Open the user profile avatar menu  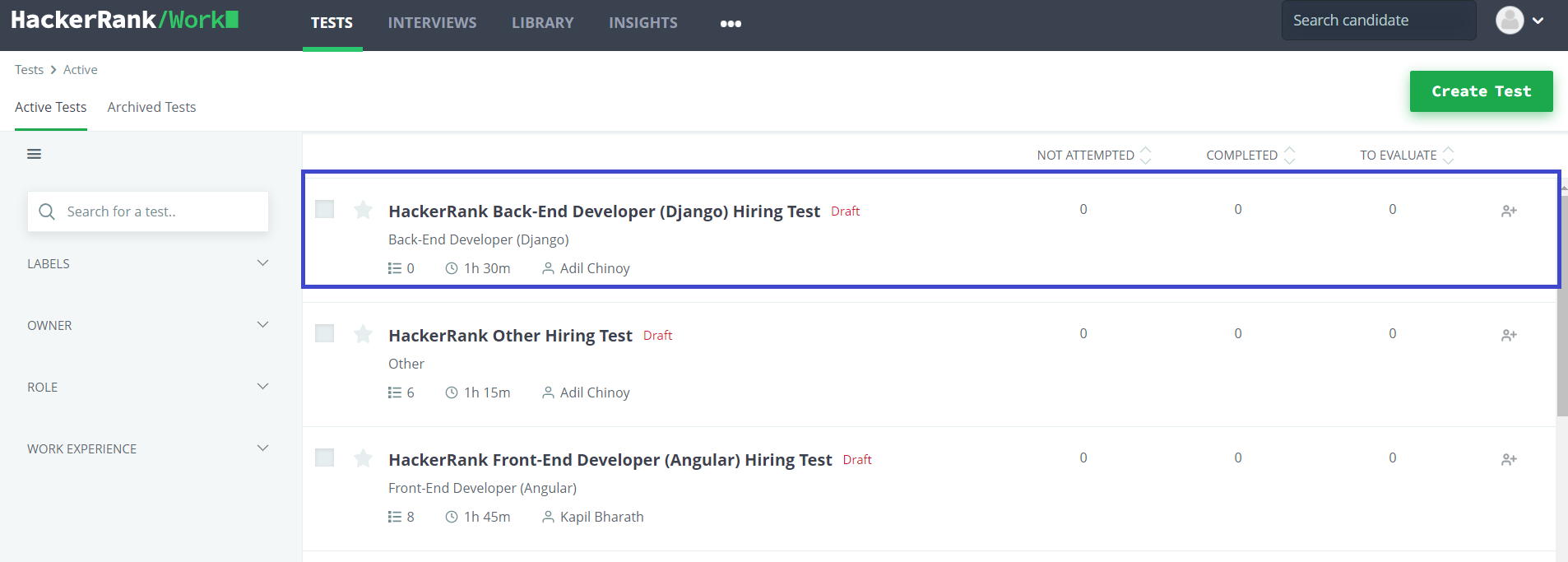pyautogui.click(x=1519, y=21)
